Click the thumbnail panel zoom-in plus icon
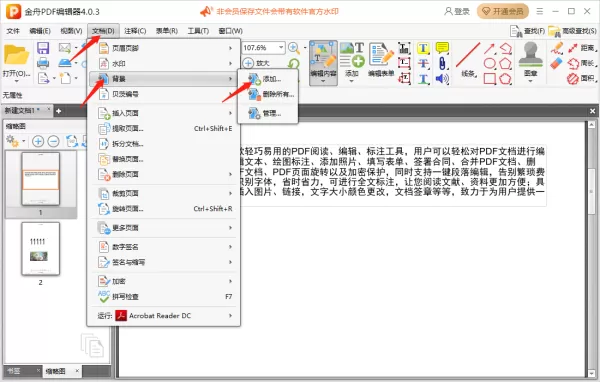The width and height of the screenshot is (600, 382). [38, 141]
